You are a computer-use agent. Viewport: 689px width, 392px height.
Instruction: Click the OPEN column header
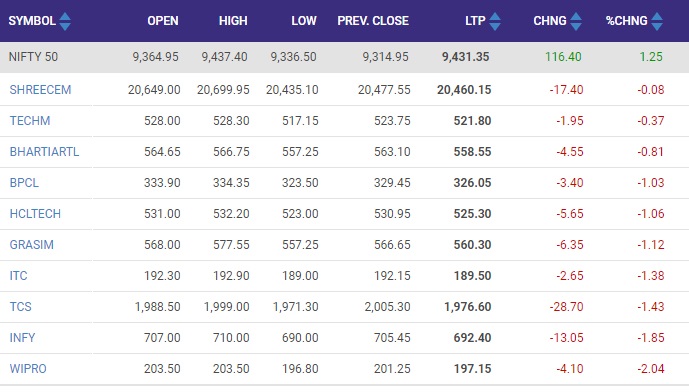163,21
